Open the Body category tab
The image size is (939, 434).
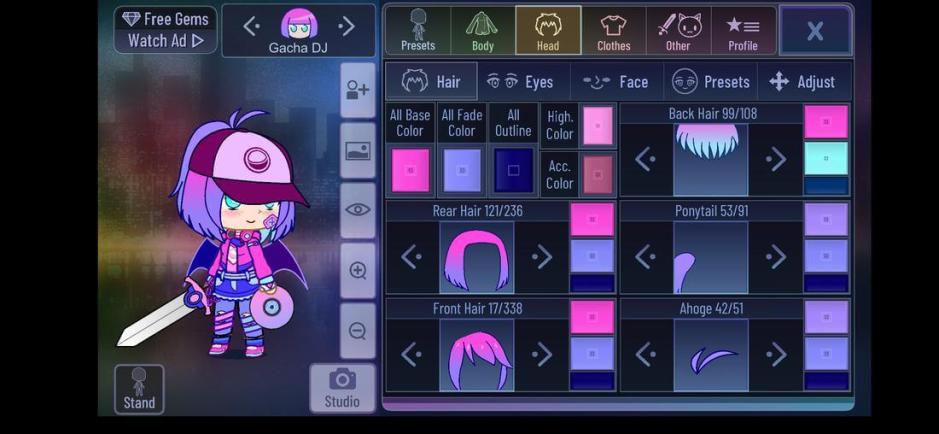[x=483, y=31]
